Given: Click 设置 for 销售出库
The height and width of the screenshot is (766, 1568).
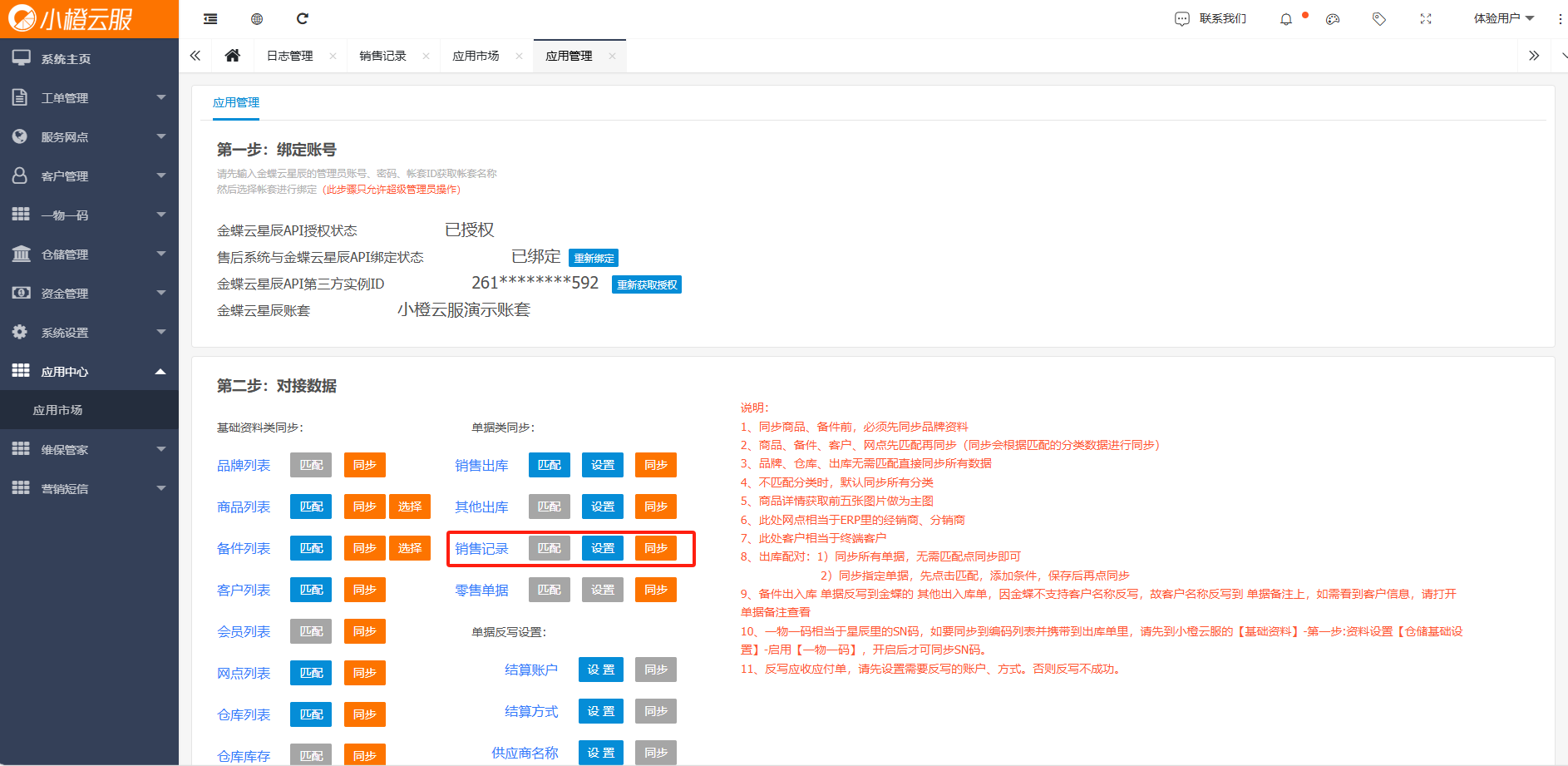Looking at the screenshot, I should pyautogui.click(x=603, y=465).
